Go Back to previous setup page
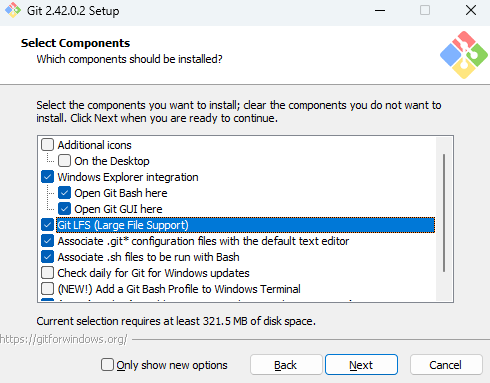This screenshot has width=490, height=383. (286, 365)
